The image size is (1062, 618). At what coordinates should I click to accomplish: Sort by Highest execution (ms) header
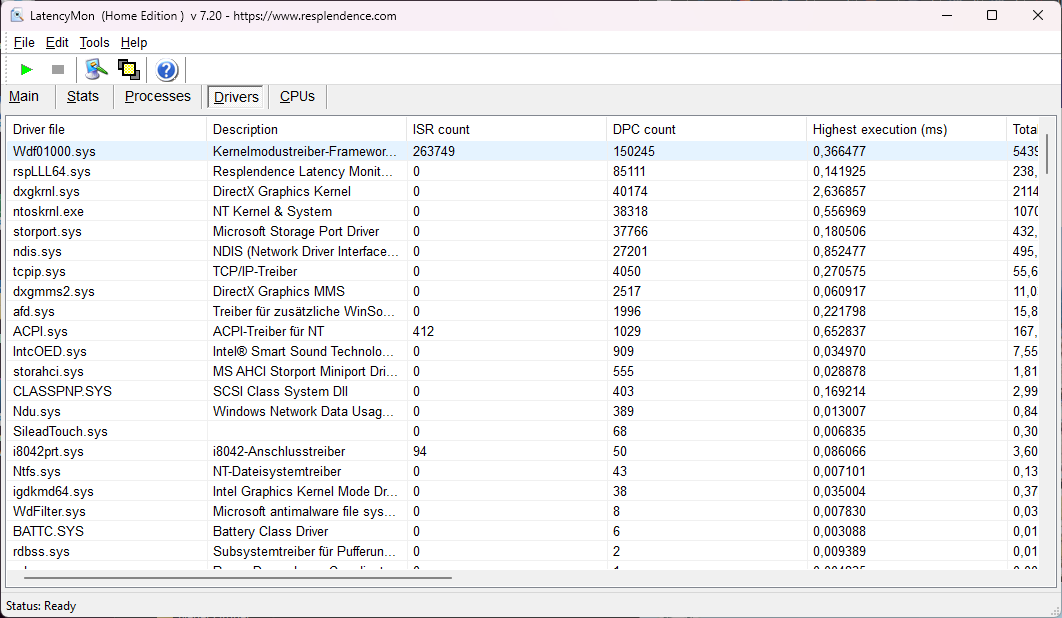tap(905, 129)
